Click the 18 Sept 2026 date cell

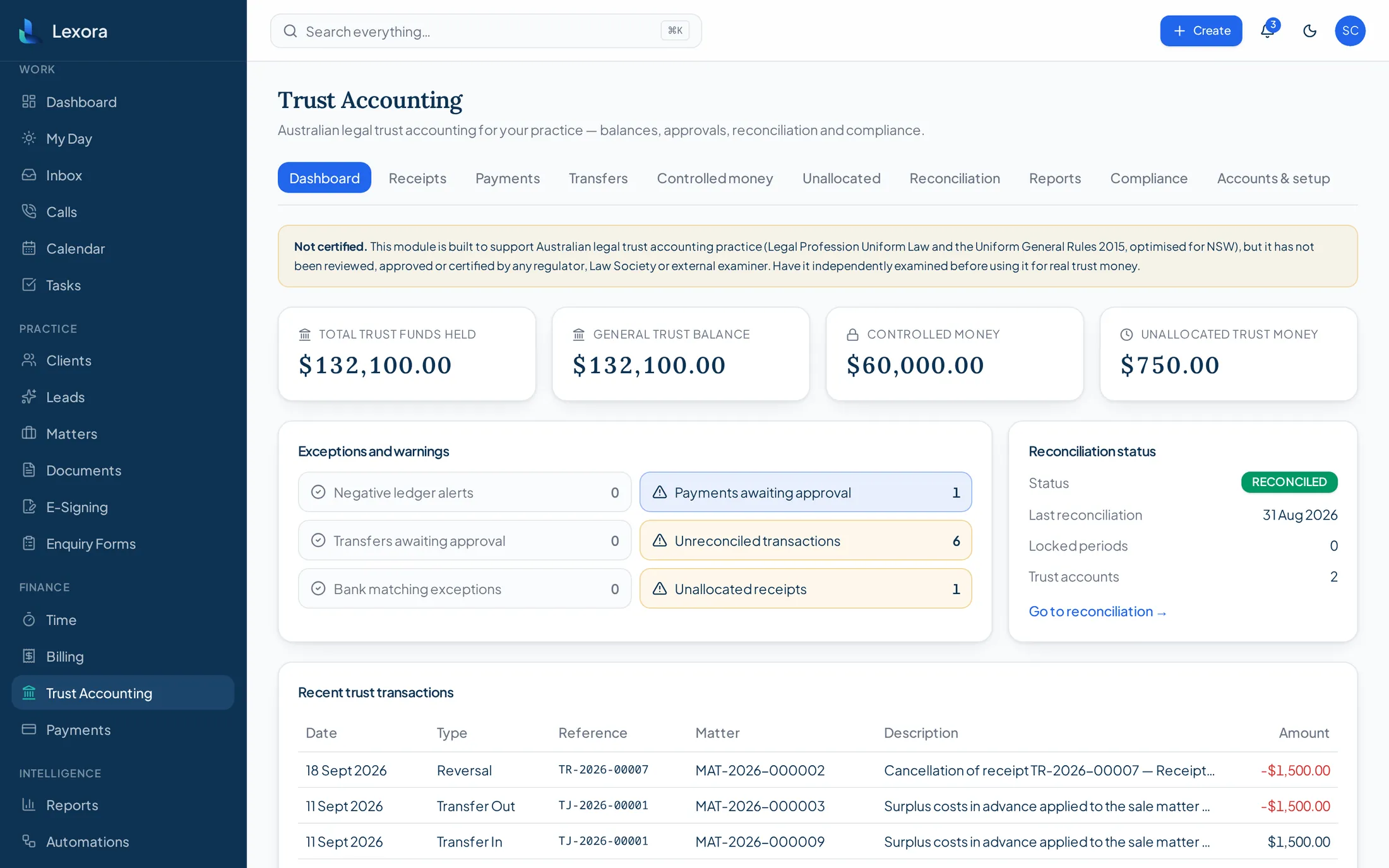pyautogui.click(x=346, y=770)
